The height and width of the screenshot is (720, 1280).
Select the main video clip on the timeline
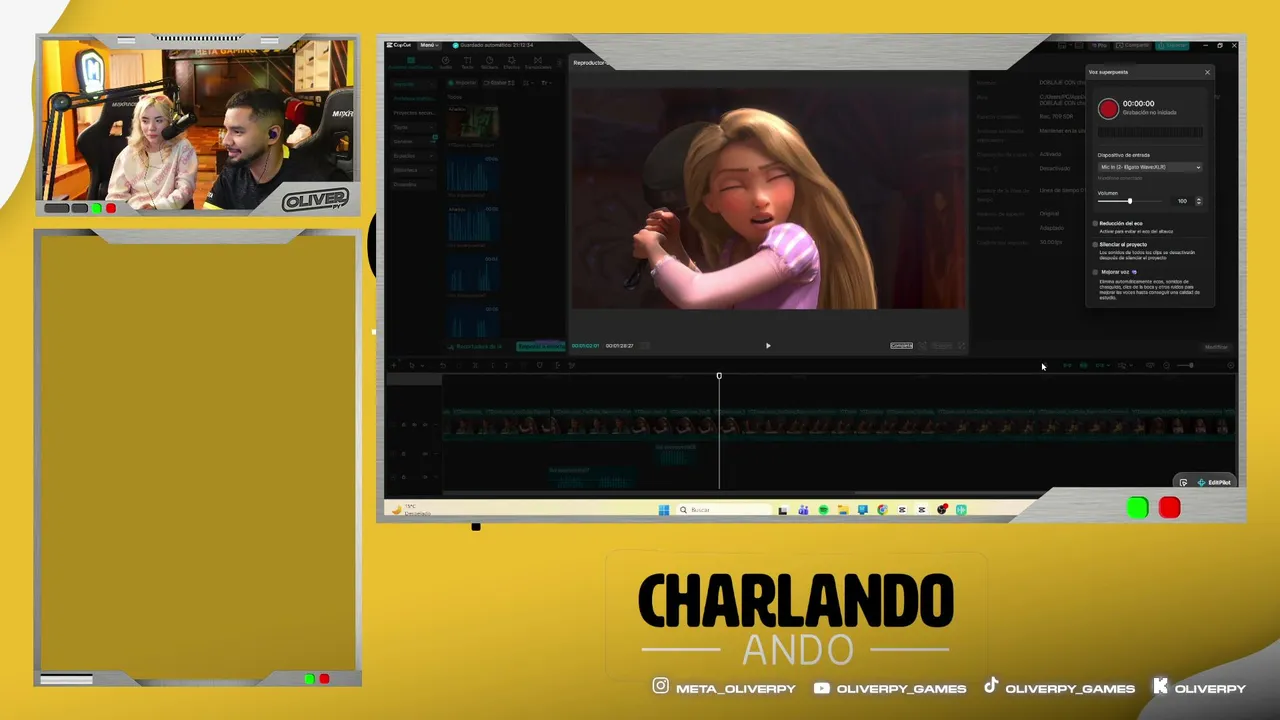[x=838, y=425]
